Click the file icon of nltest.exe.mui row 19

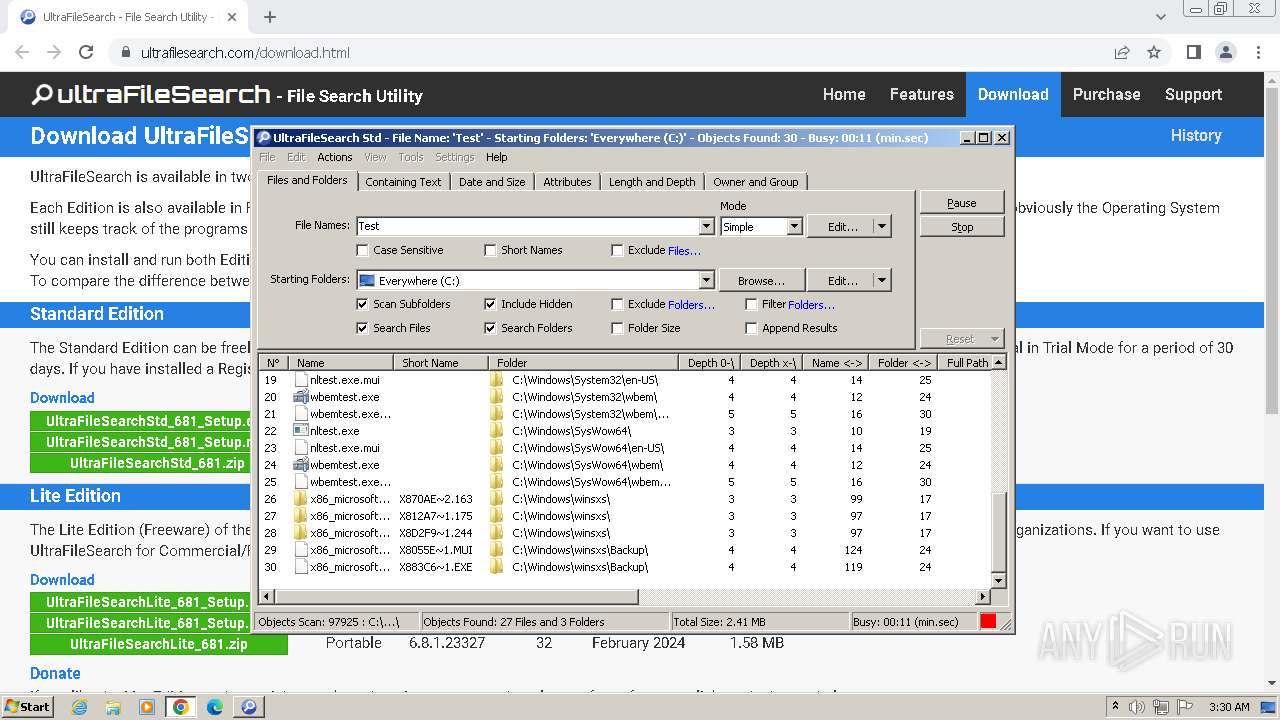(301, 380)
